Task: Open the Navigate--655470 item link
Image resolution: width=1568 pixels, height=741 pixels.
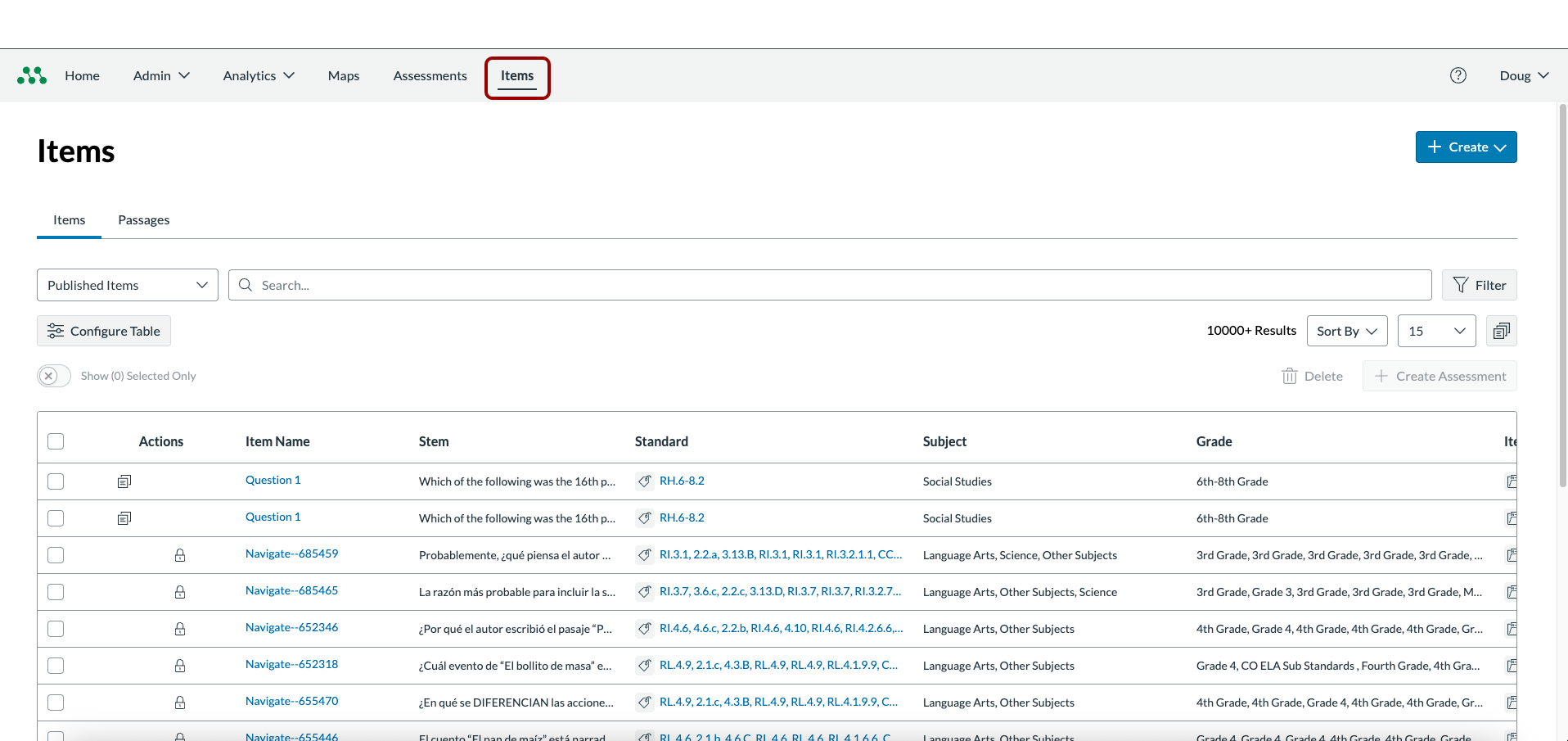Action: point(292,702)
